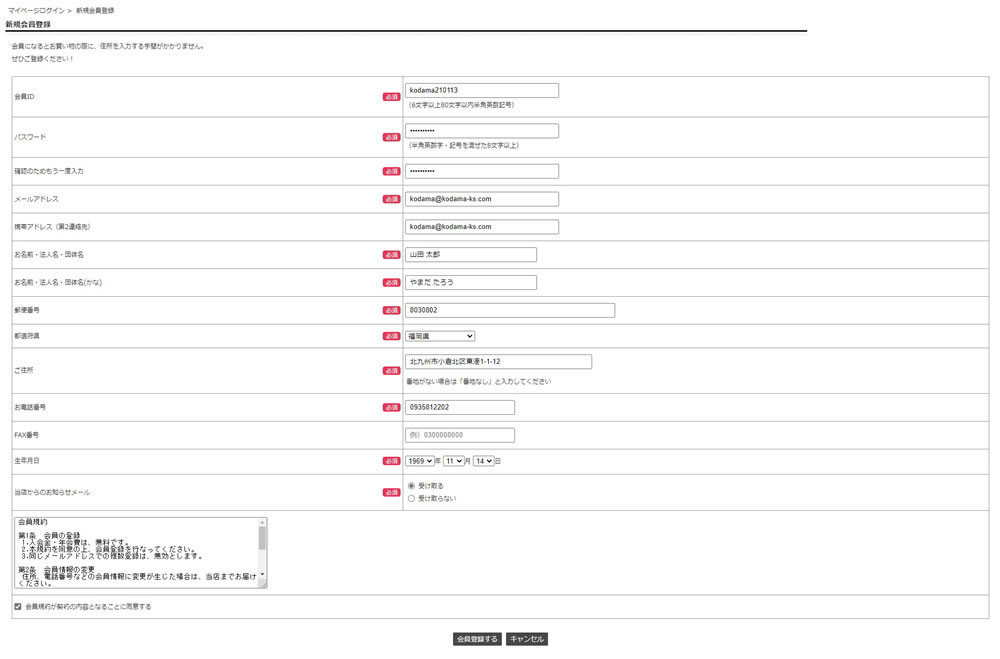Click the 会員登録する button
This screenshot has width=1000, height=659.
[x=477, y=639]
